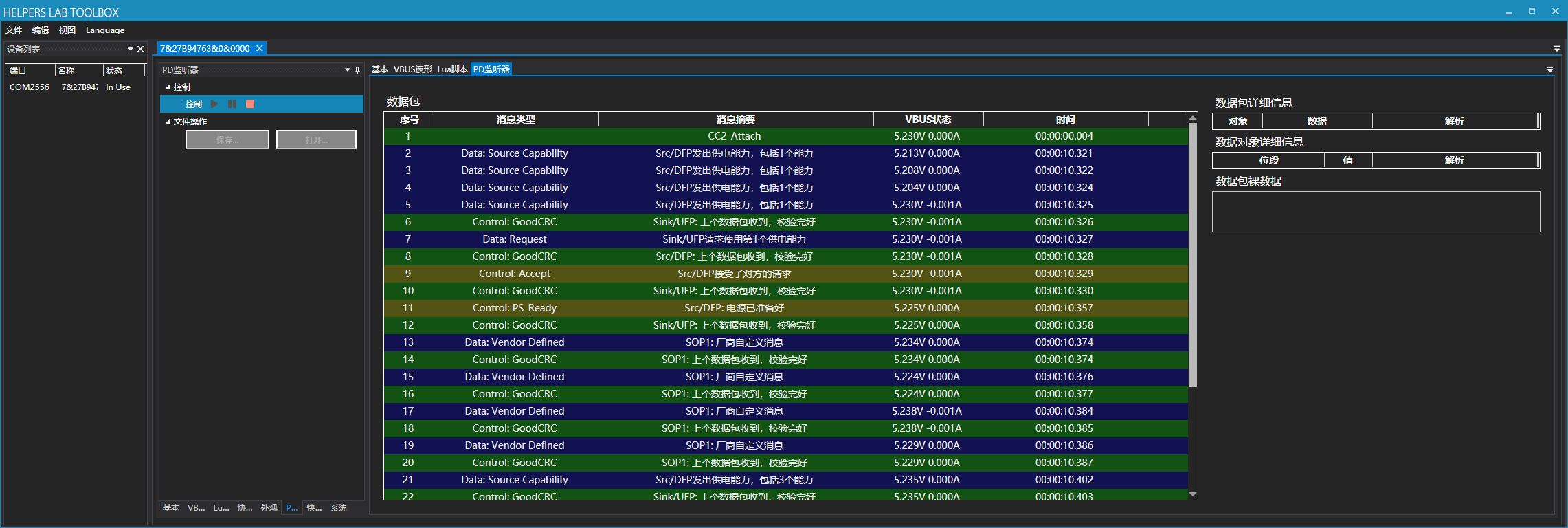Switch to bottom 系统 panel tab
This screenshot has width=1568, height=528.
pos(339,508)
